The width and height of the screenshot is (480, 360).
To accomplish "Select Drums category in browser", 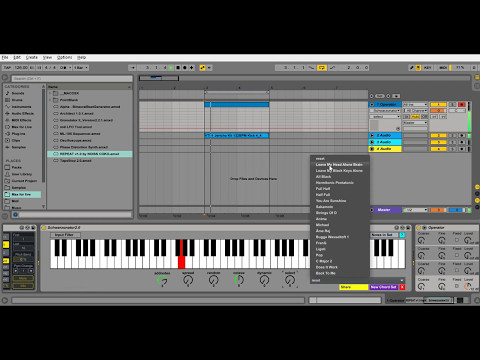I will click(x=17, y=100).
